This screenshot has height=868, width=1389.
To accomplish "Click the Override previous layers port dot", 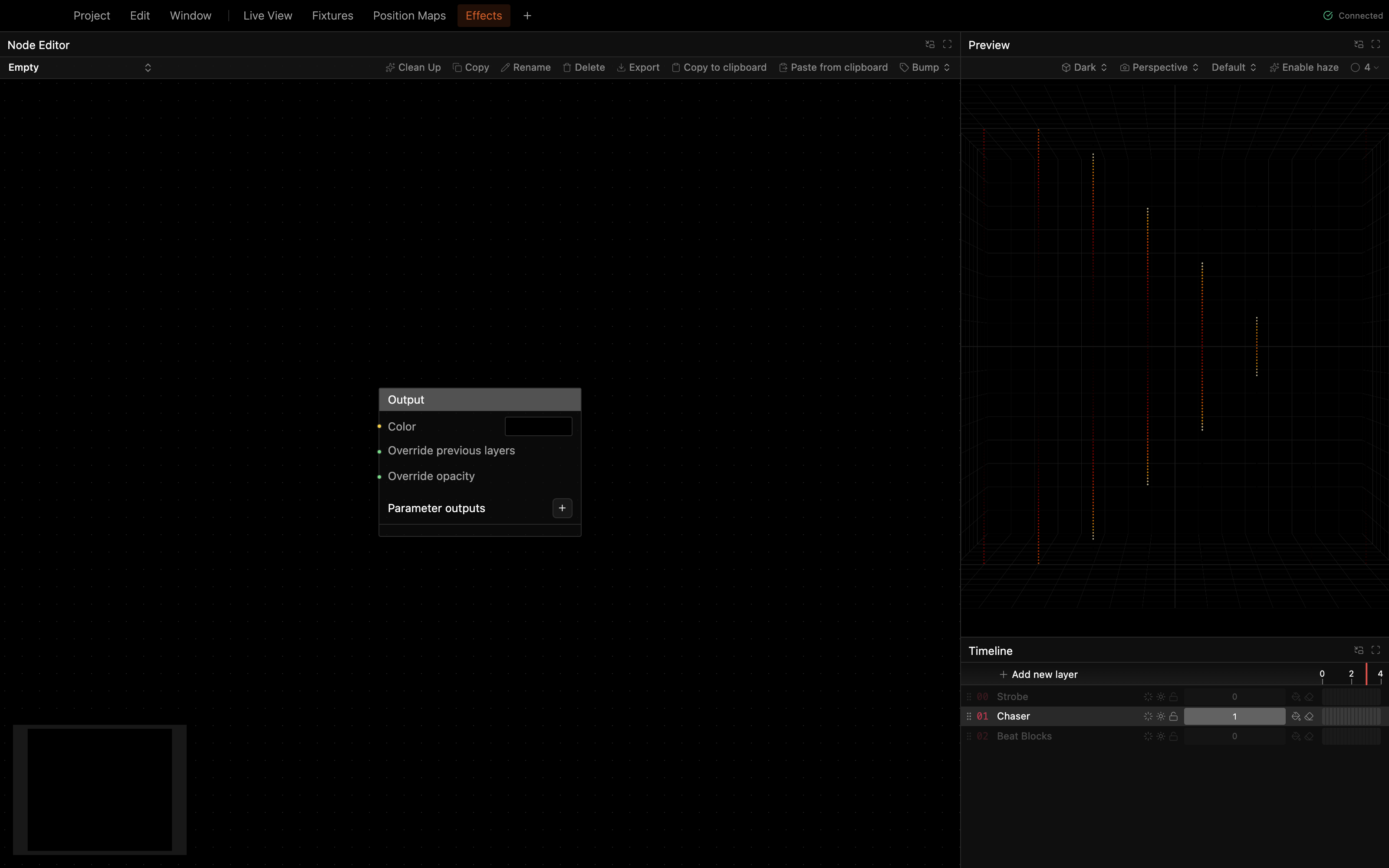I will coord(379,452).
